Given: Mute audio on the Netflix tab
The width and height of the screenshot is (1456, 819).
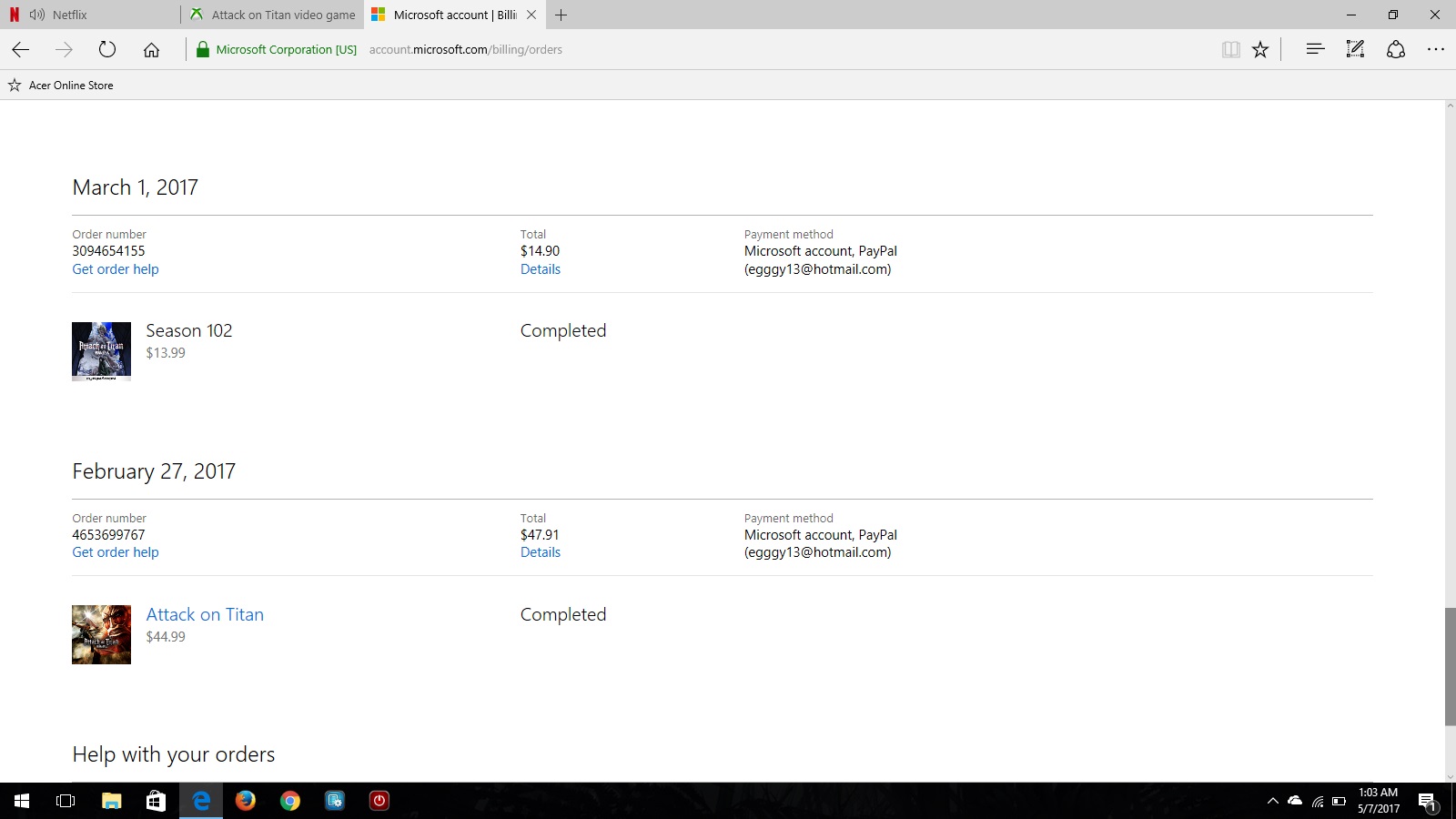Looking at the screenshot, I should pyautogui.click(x=37, y=15).
